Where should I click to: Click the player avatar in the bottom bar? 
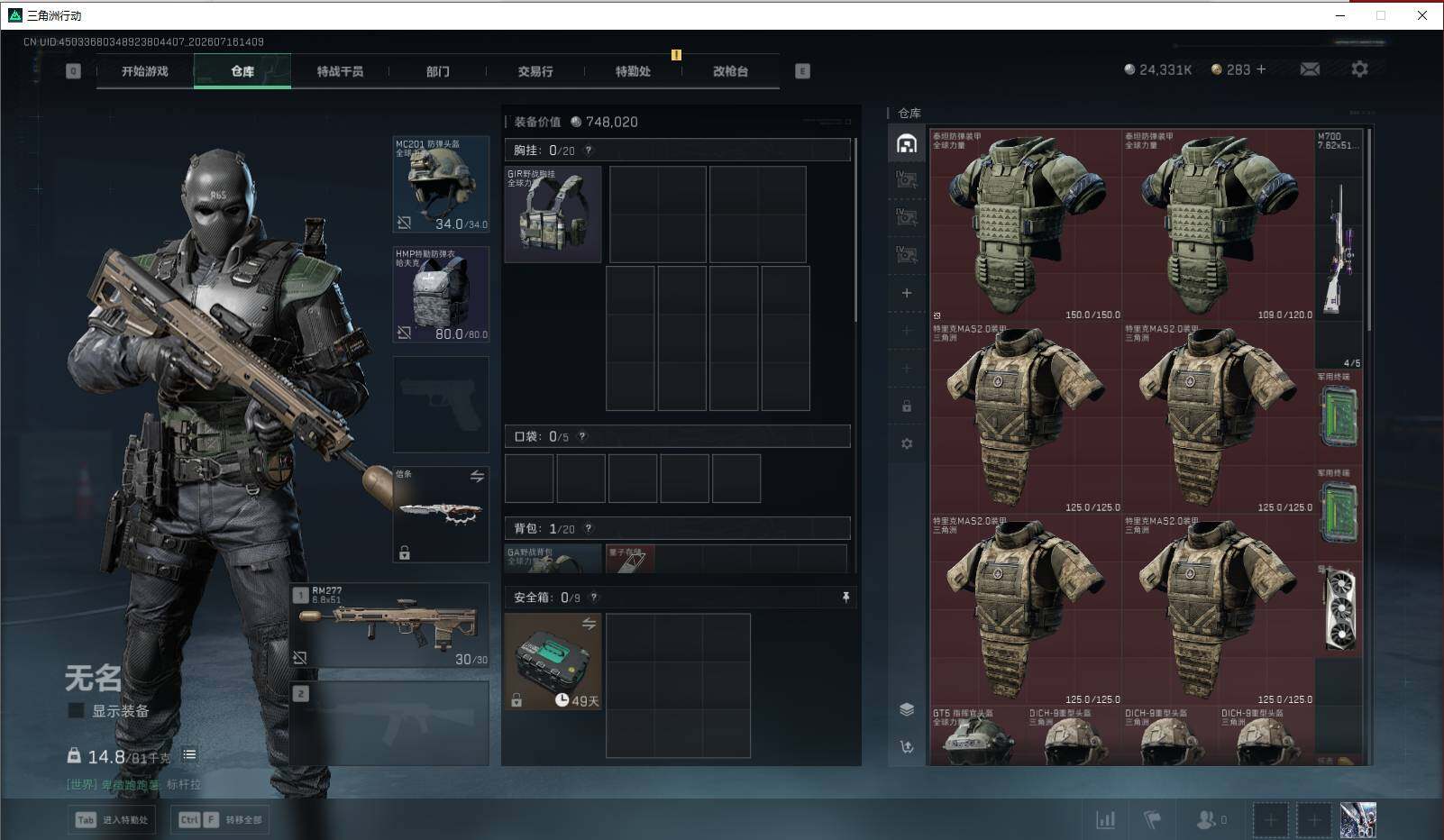coord(1357,820)
